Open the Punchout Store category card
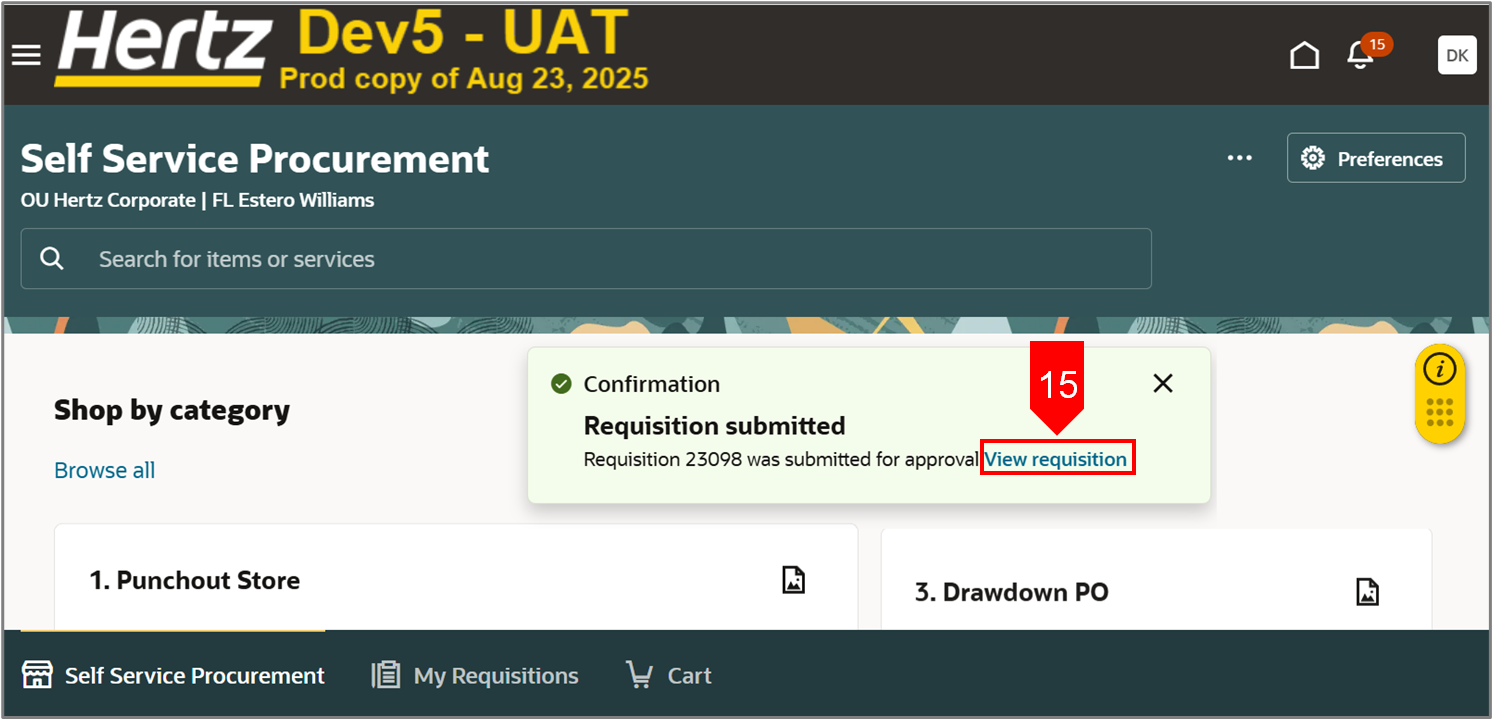 456,577
